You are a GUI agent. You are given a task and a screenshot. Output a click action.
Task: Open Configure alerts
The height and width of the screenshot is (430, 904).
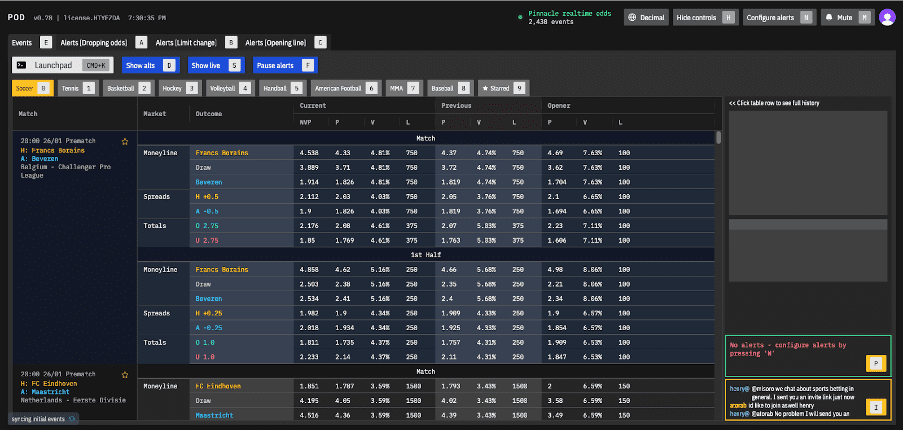tap(779, 18)
